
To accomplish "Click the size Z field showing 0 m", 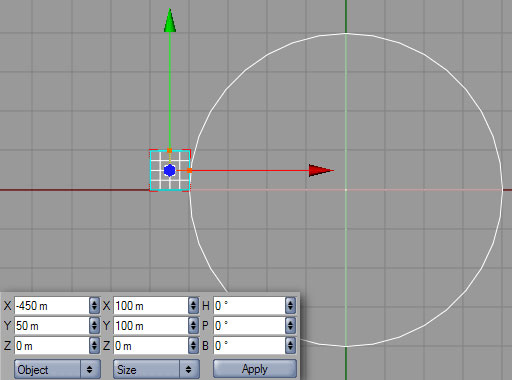I will pos(151,346).
